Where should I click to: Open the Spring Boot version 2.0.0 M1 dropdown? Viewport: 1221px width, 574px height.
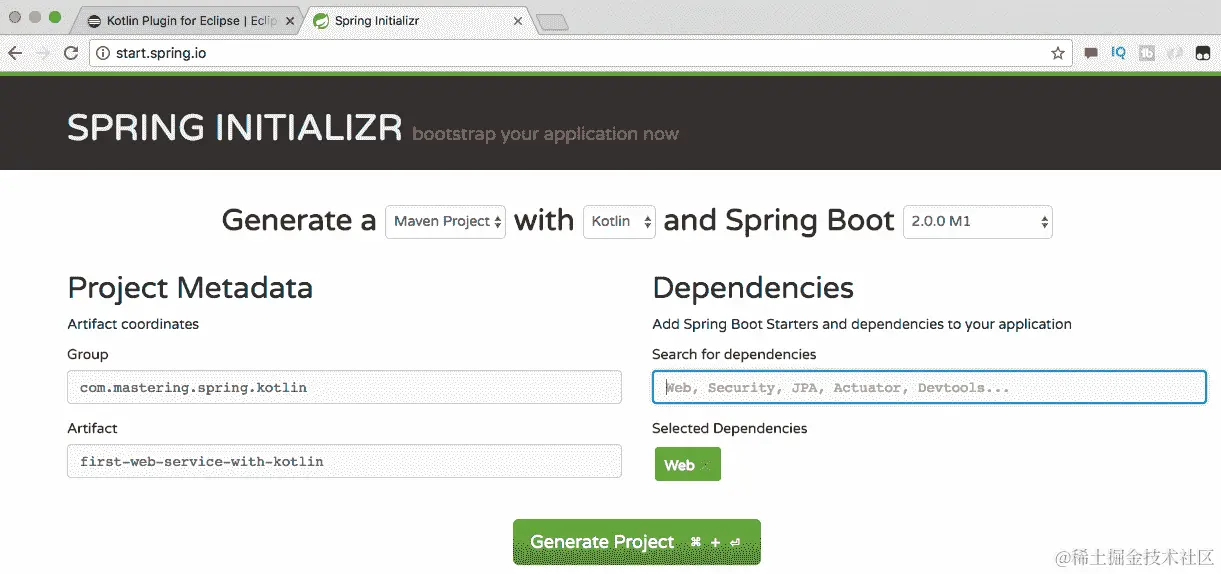pyautogui.click(x=977, y=221)
